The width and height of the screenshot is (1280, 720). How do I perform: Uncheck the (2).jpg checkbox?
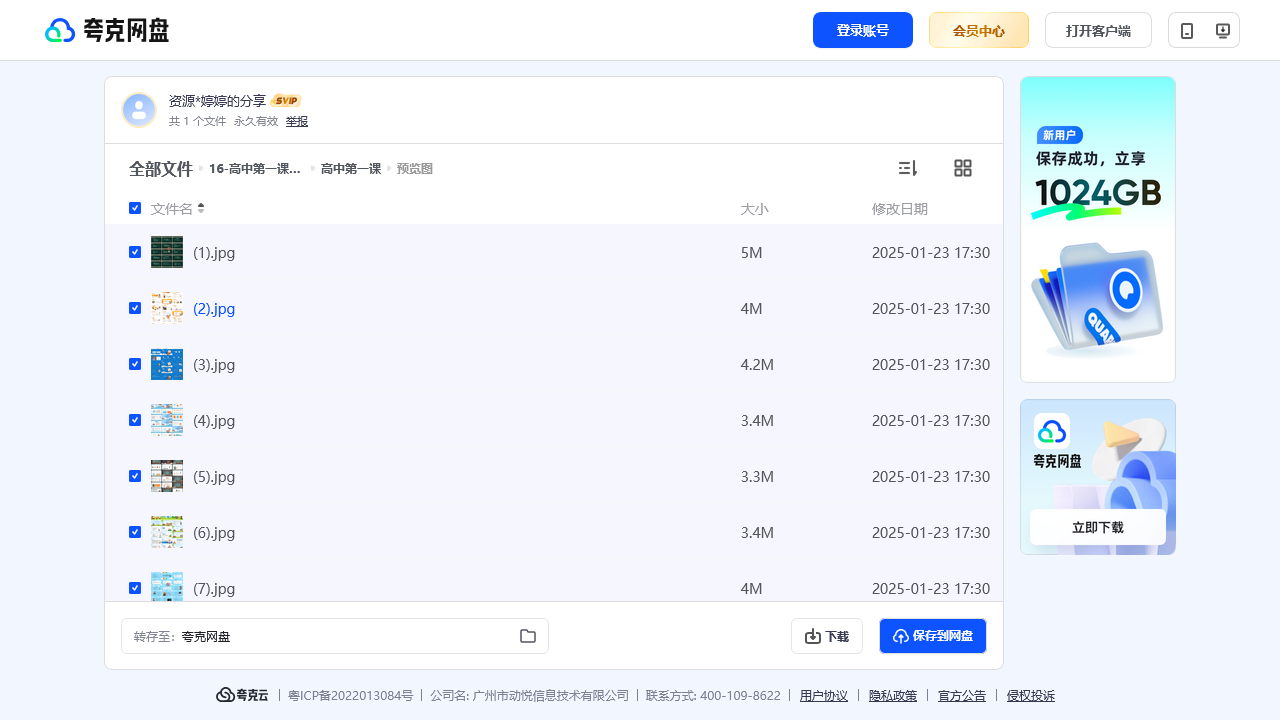[x=135, y=308]
